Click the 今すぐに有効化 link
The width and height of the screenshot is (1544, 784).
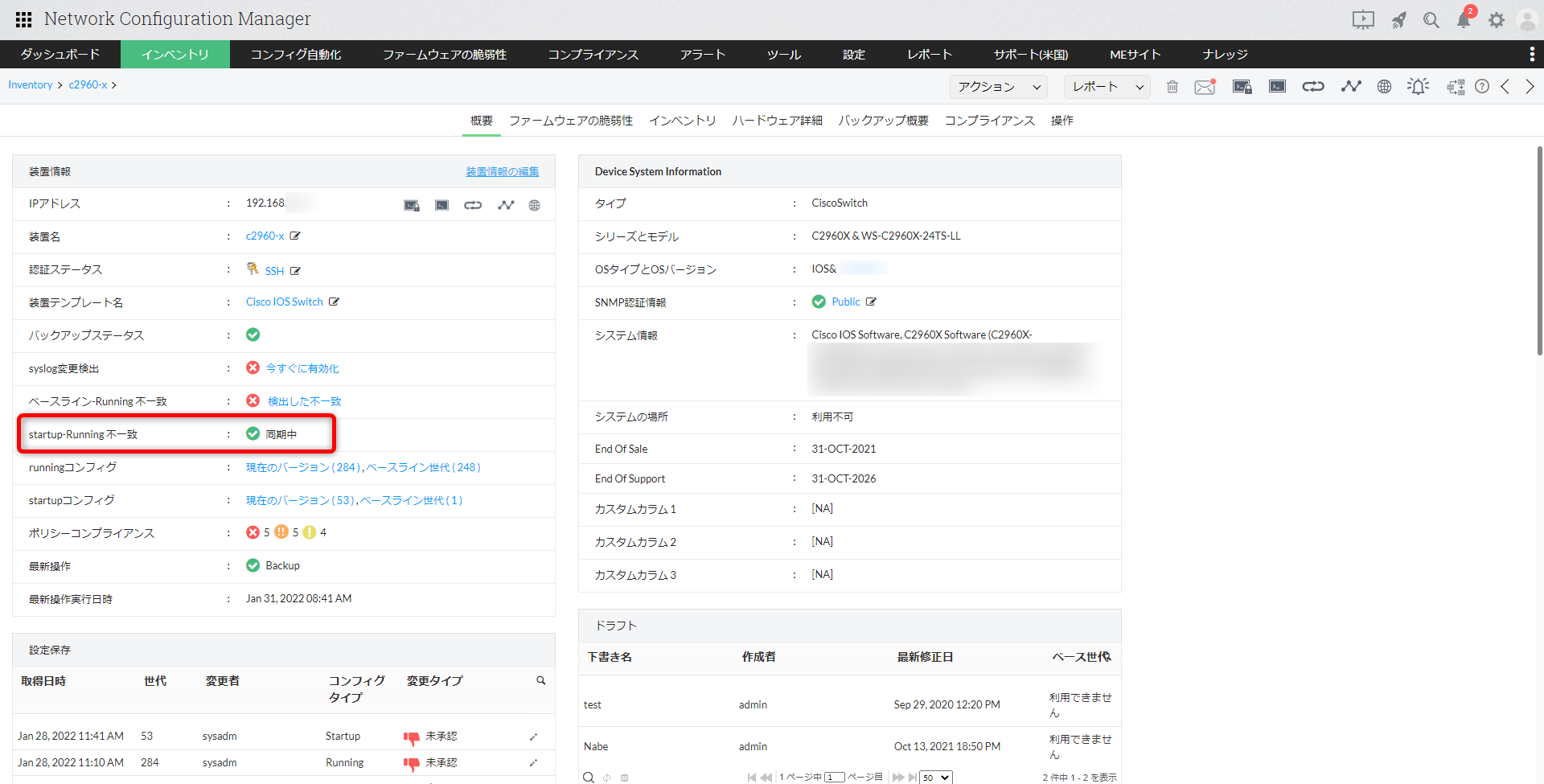point(302,368)
